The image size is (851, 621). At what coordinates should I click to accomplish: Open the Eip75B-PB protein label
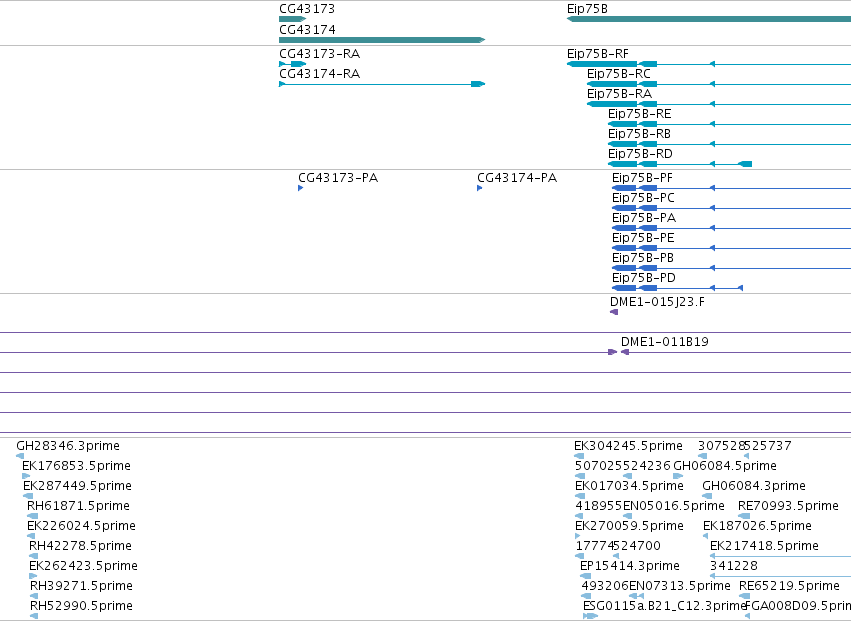coord(643,258)
